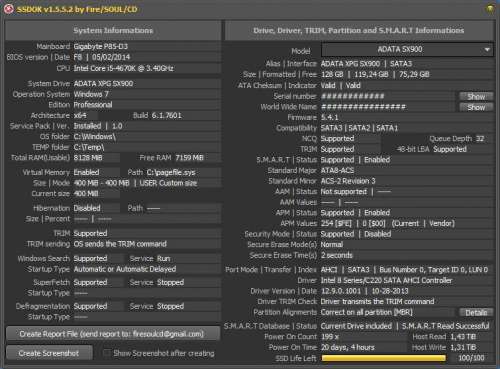Select BIOS version value F8 | 05/02/2014
This screenshot has width=500, height=369.
coord(102,57)
